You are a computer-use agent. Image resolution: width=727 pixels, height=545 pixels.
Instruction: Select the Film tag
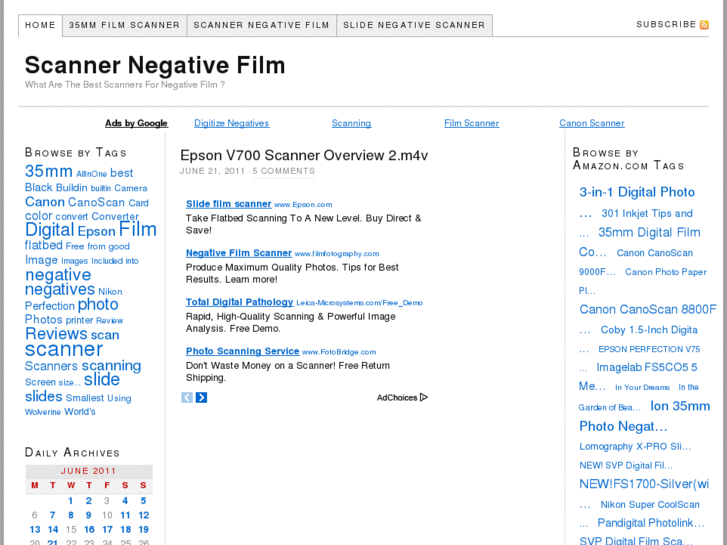coord(138,229)
